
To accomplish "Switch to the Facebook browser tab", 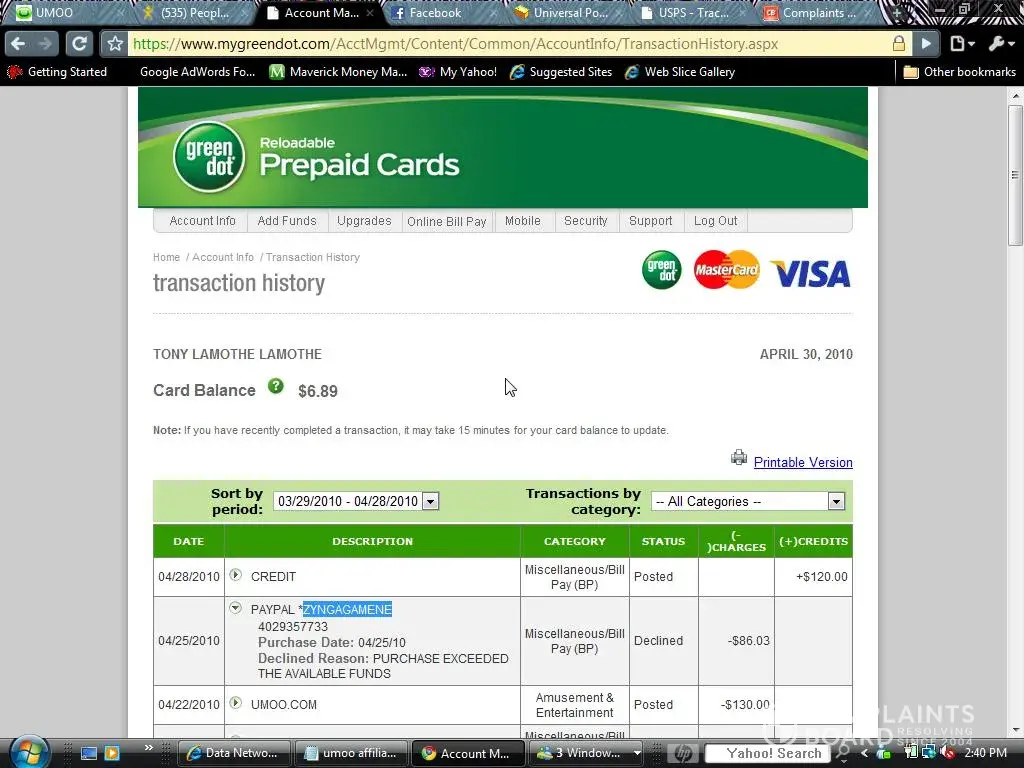I will click(435, 13).
